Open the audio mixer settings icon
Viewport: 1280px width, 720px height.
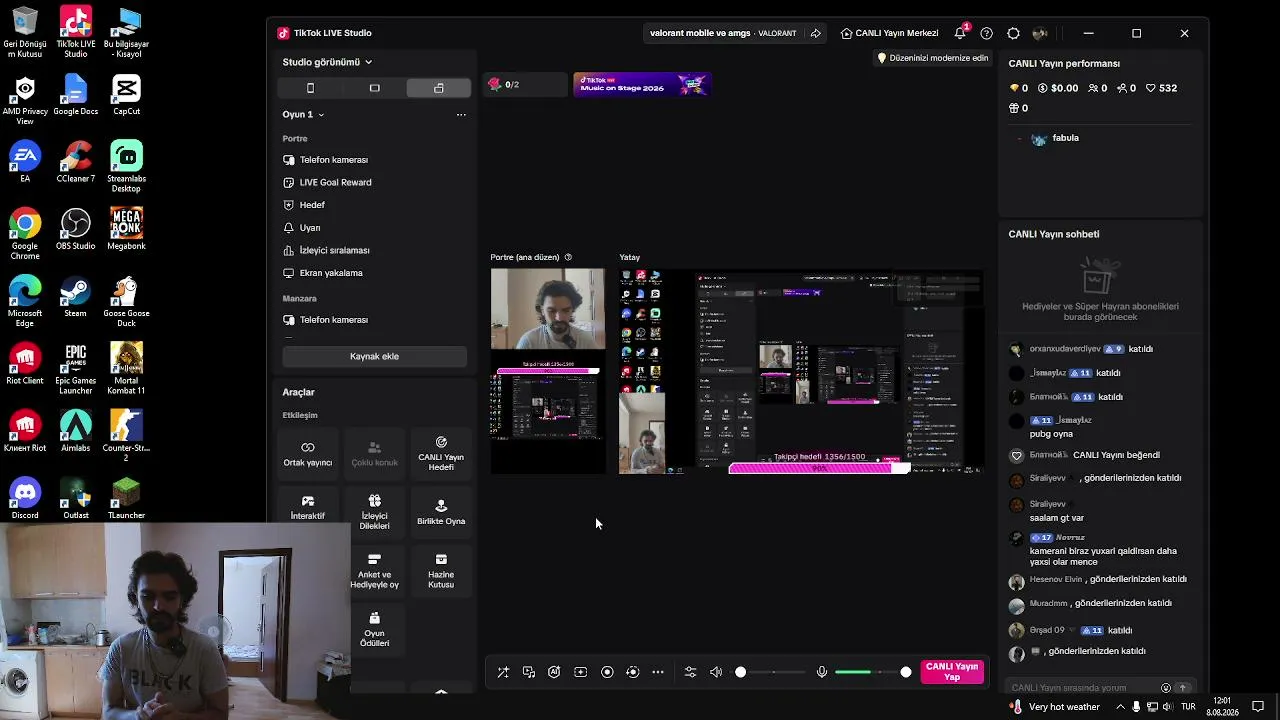click(x=690, y=672)
